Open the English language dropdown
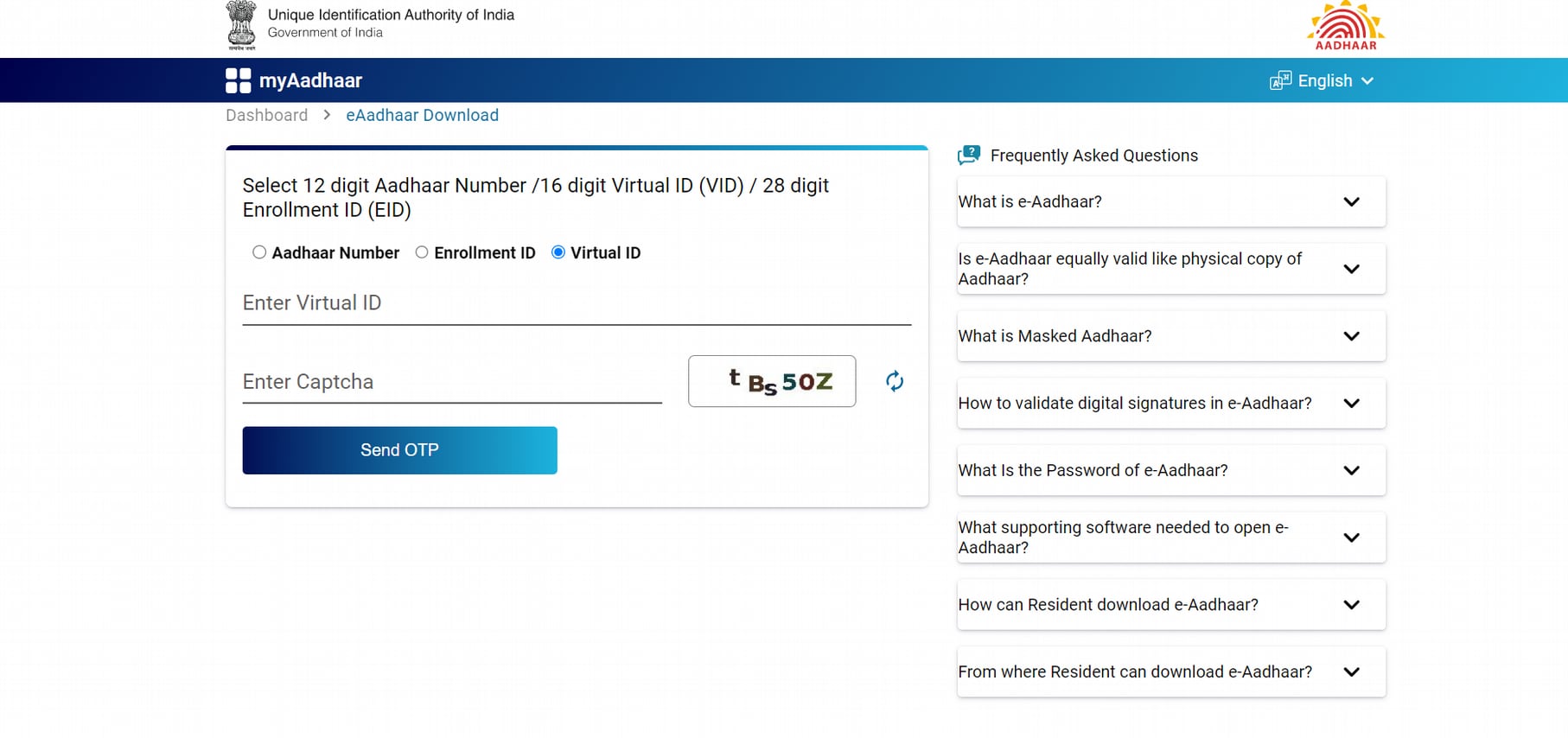Image resolution: width=1568 pixels, height=738 pixels. [x=1322, y=81]
